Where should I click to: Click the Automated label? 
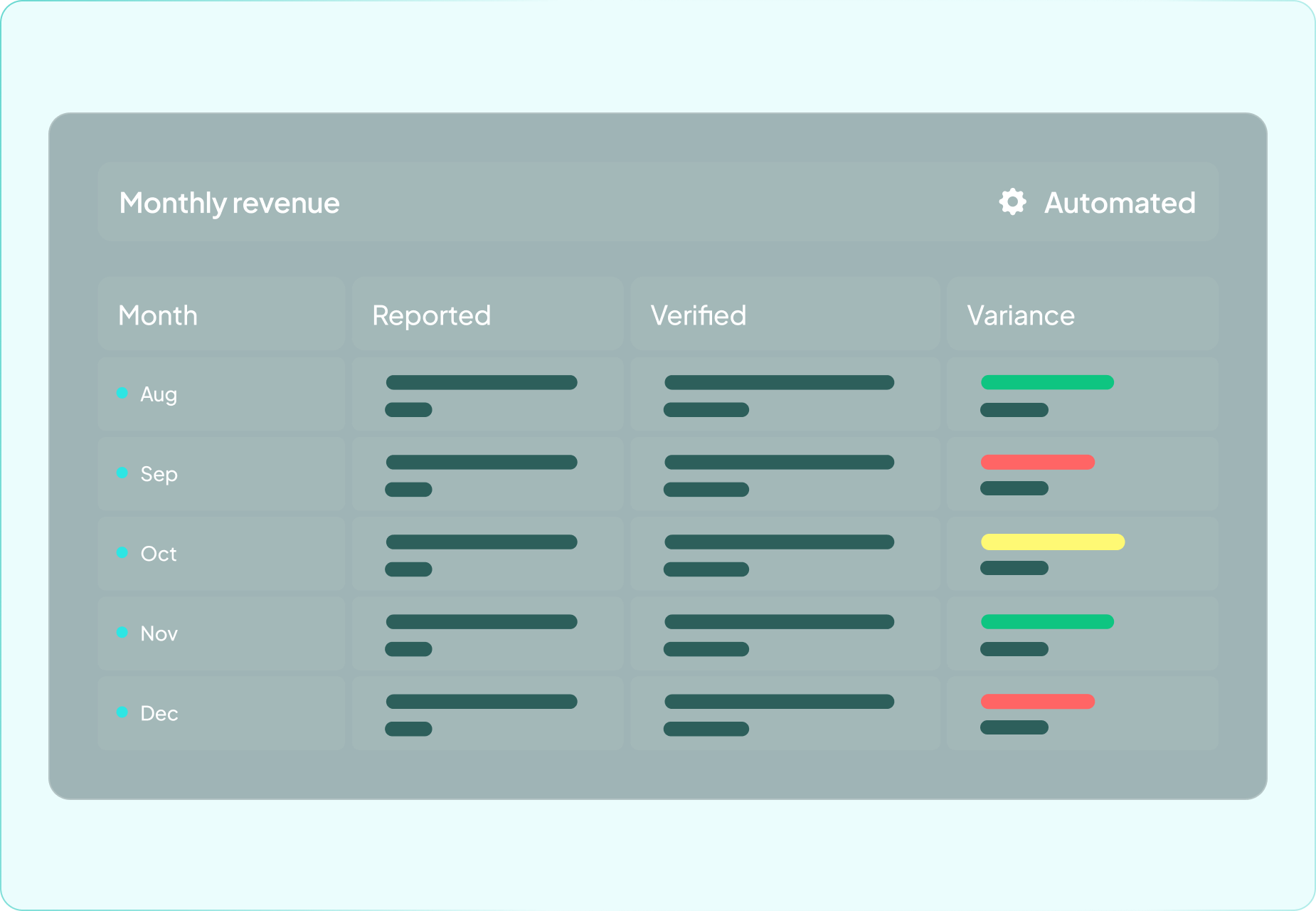(x=1120, y=203)
